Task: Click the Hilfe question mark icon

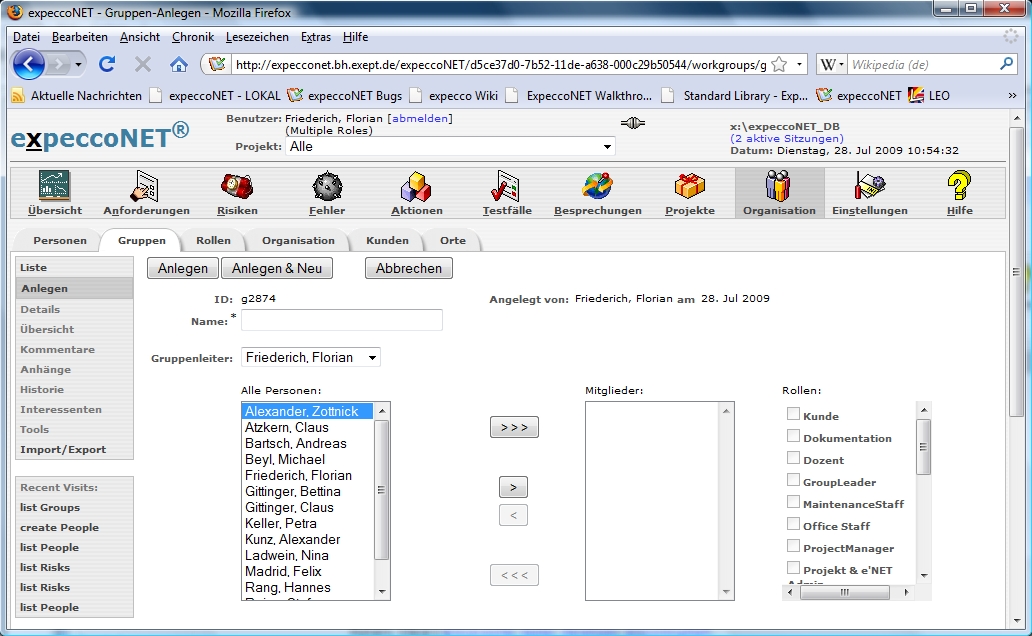Action: 959,186
